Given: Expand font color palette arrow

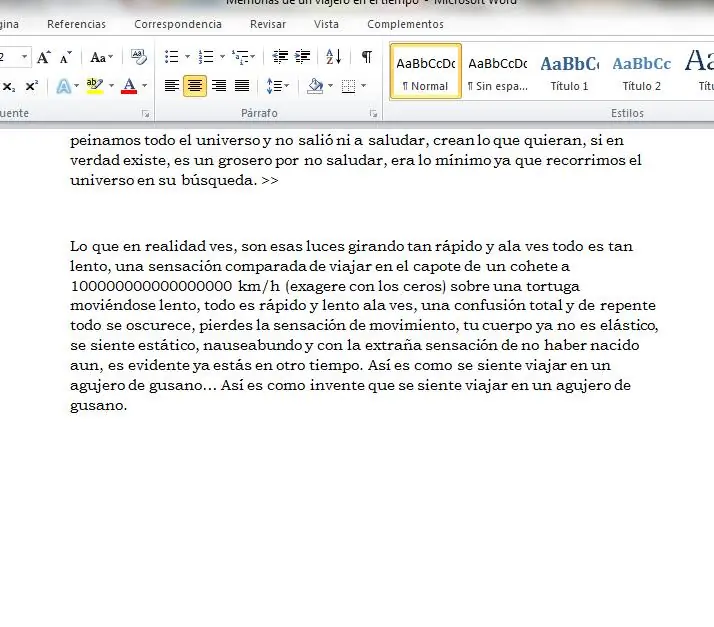Looking at the screenshot, I should point(144,86).
